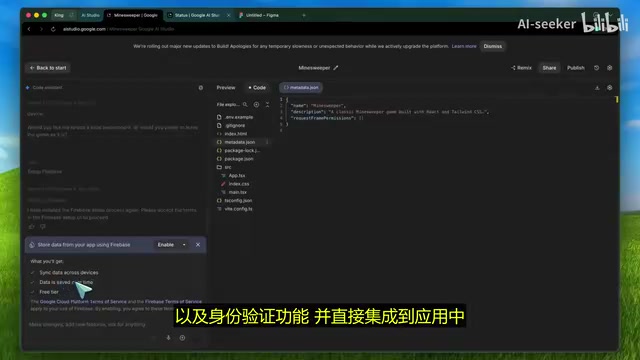Search files in the file explorer
This screenshot has height=360, width=640.
[x=245, y=104]
